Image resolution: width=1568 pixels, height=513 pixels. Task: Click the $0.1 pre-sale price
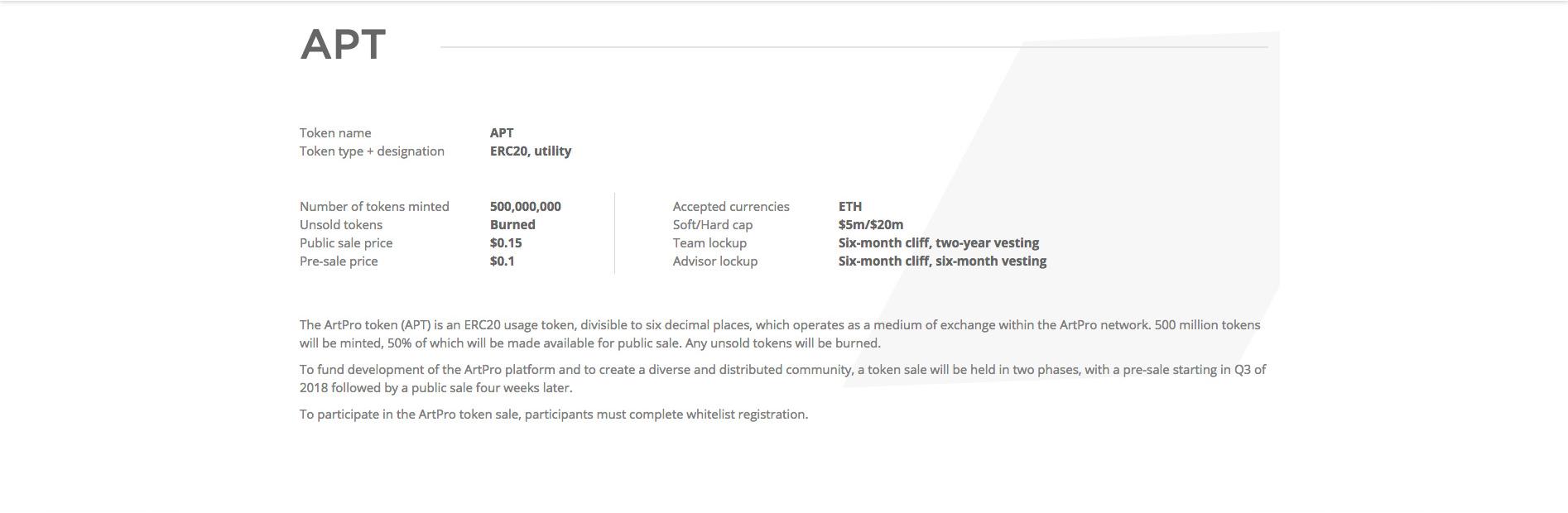pos(503,261)
